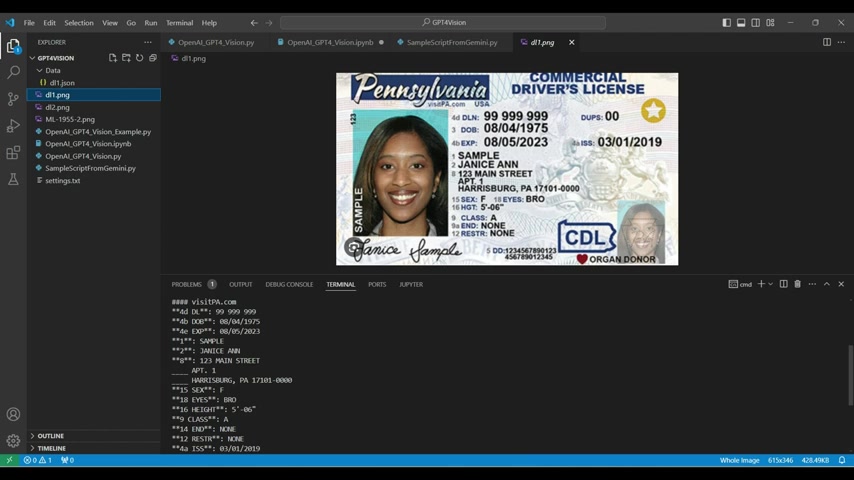854x480 pixels.
Task: Open the Run and Debug view
Action: 13,126
